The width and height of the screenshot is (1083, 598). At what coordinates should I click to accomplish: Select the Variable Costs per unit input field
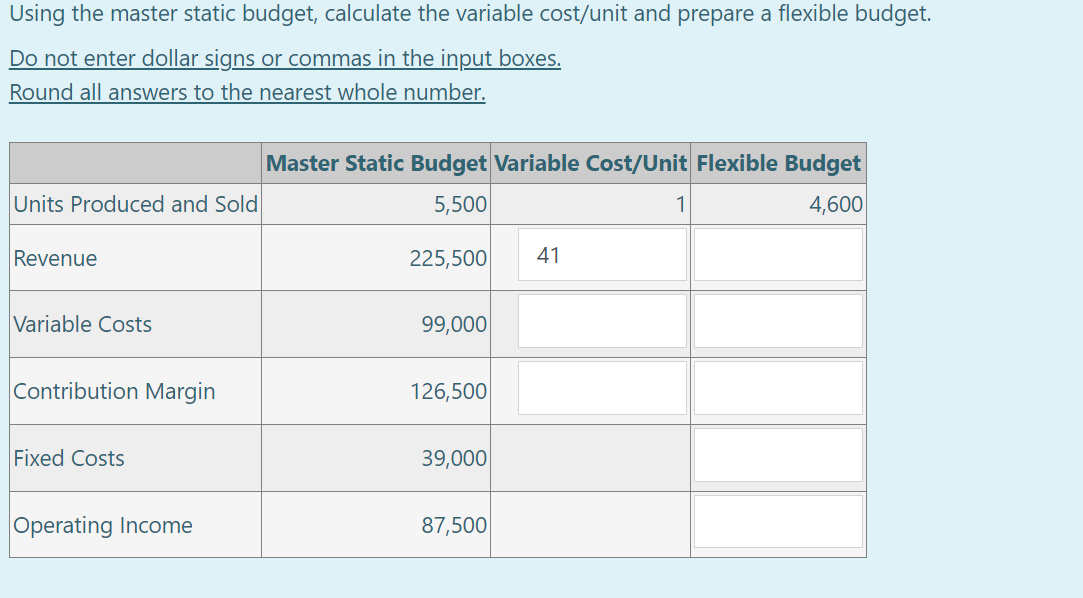point(601,320)
